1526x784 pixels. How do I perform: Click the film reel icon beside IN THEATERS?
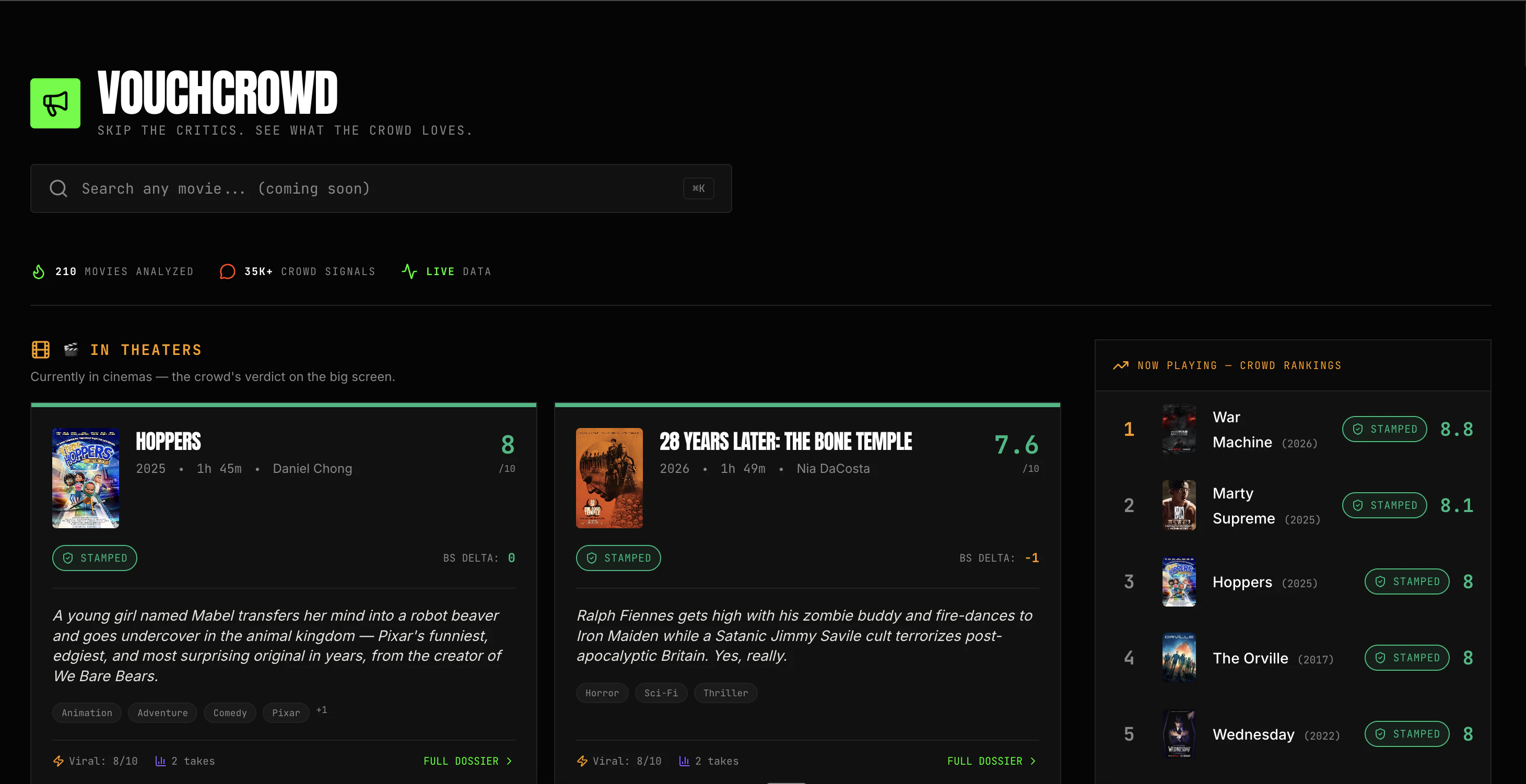(40, 349)
